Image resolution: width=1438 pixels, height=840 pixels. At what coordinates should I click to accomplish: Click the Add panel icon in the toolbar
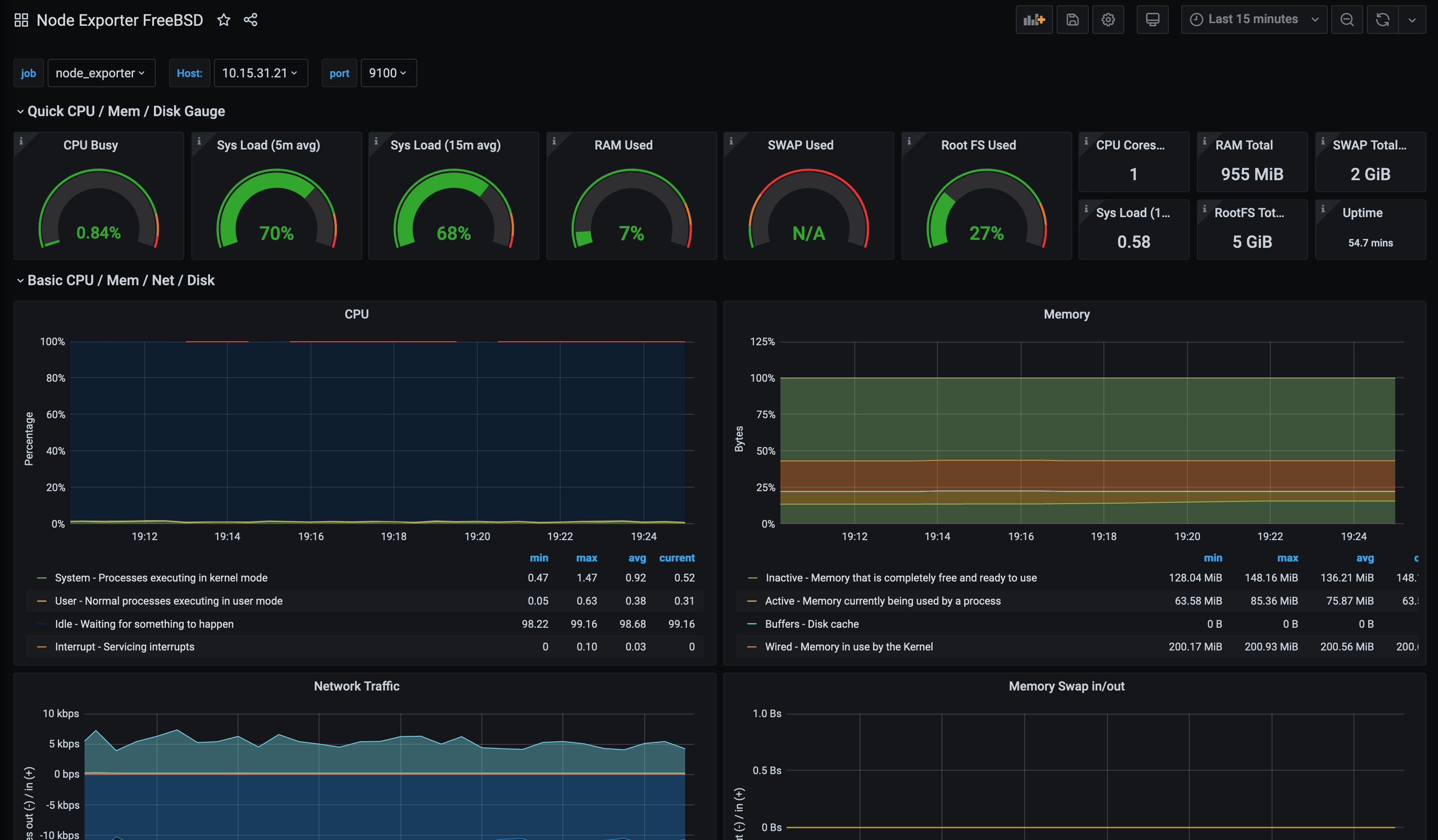(x=1034, y=19)
